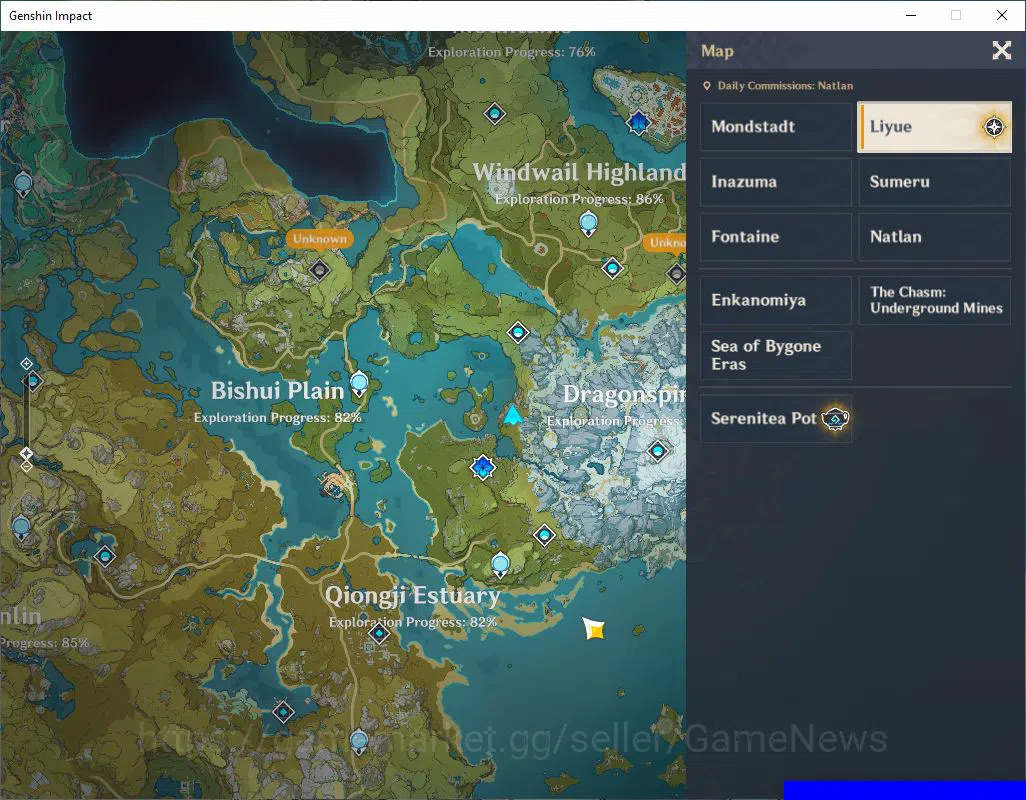This screenshot has width=1026, height=800.
Task: Open Sea of Bygone Eras map
Action: coord(776,355)
